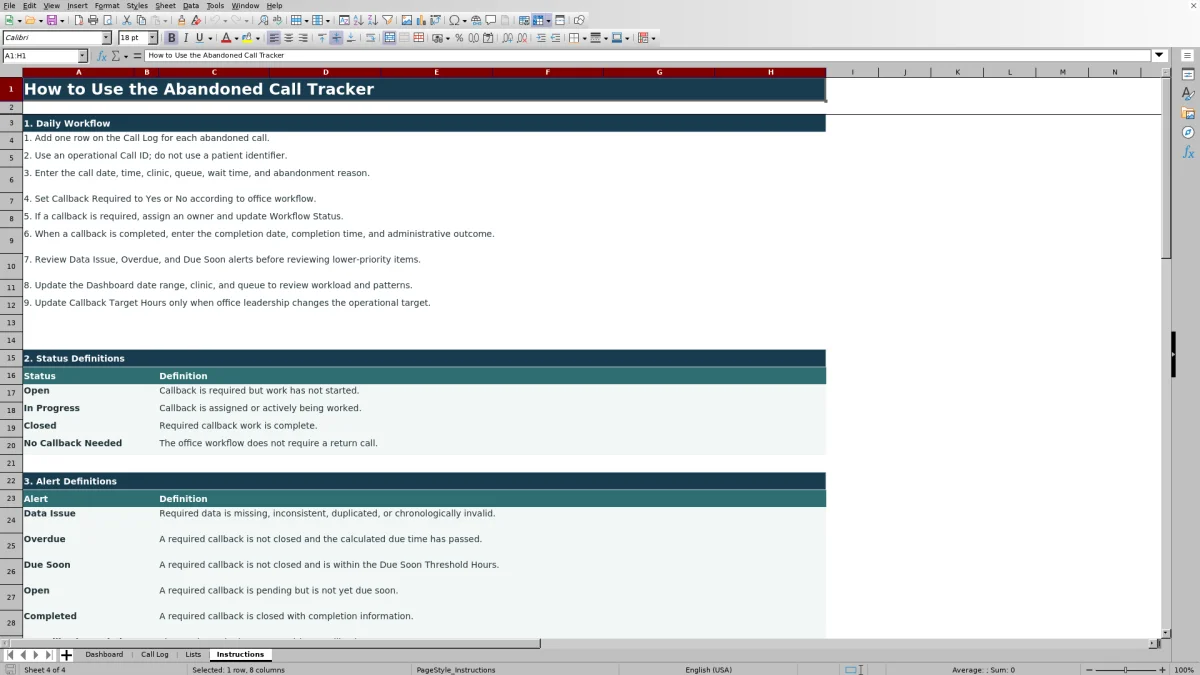
Task: Click the Function Wizard fx icon
Action: pos(102,56)
